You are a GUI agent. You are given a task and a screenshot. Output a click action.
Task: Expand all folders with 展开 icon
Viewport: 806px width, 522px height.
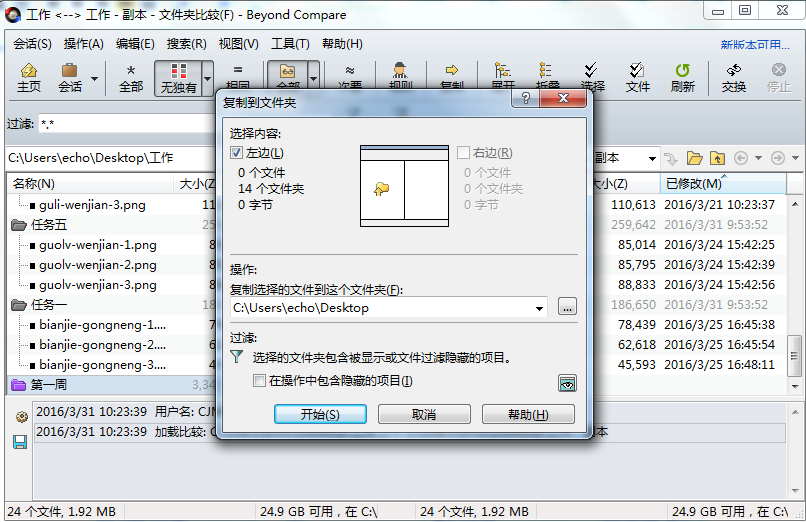pos(503,77)
